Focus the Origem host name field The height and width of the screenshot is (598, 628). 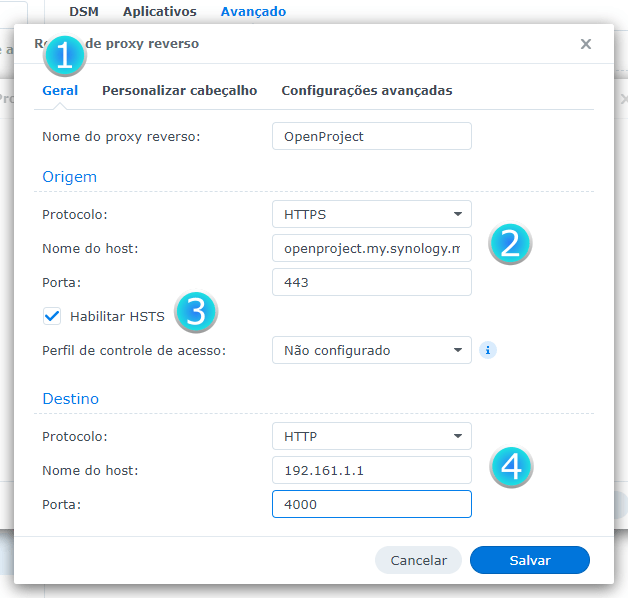pyautogui.click(x=371, y=248)
